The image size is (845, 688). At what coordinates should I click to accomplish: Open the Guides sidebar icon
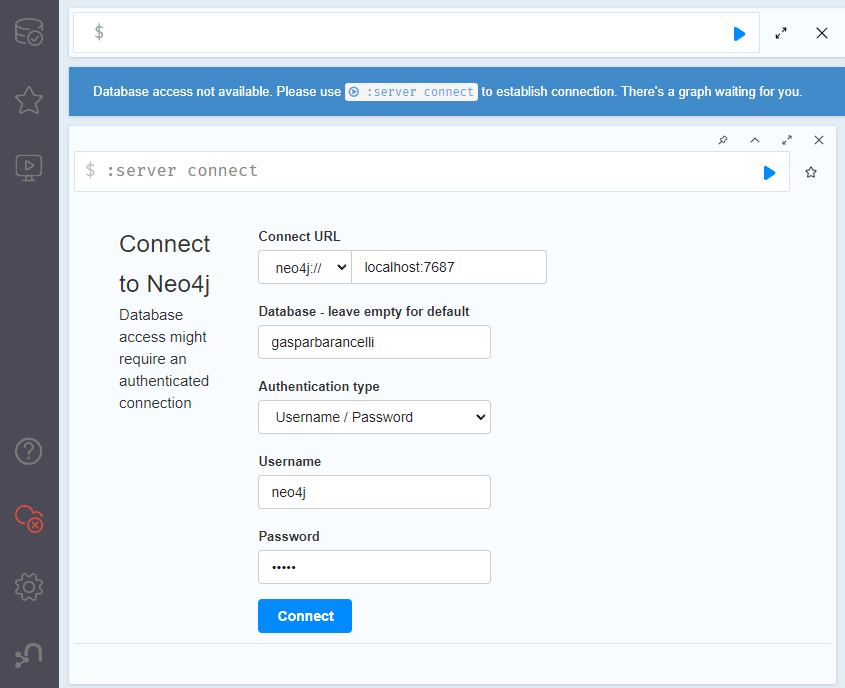(29, 168)
